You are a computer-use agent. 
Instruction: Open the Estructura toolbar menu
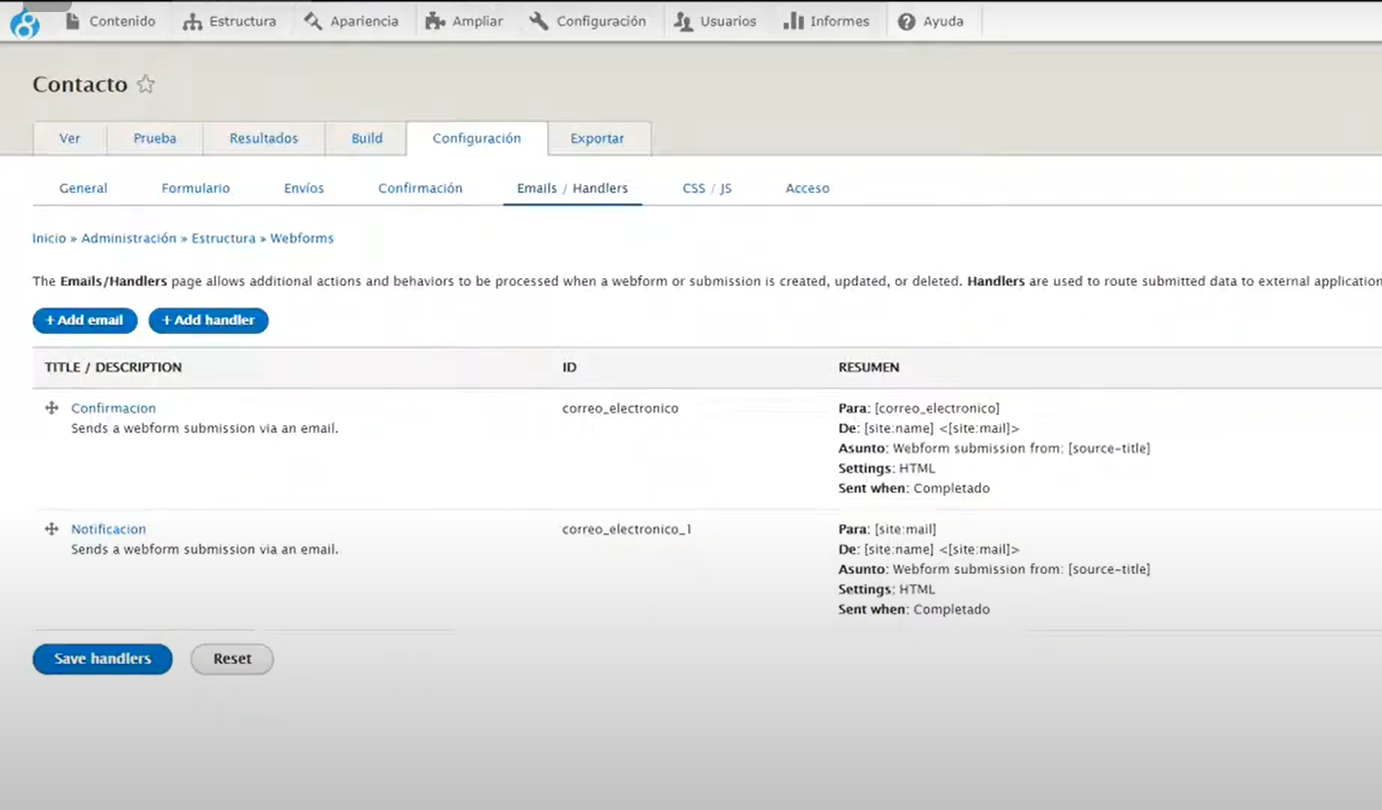pos(229,21)
